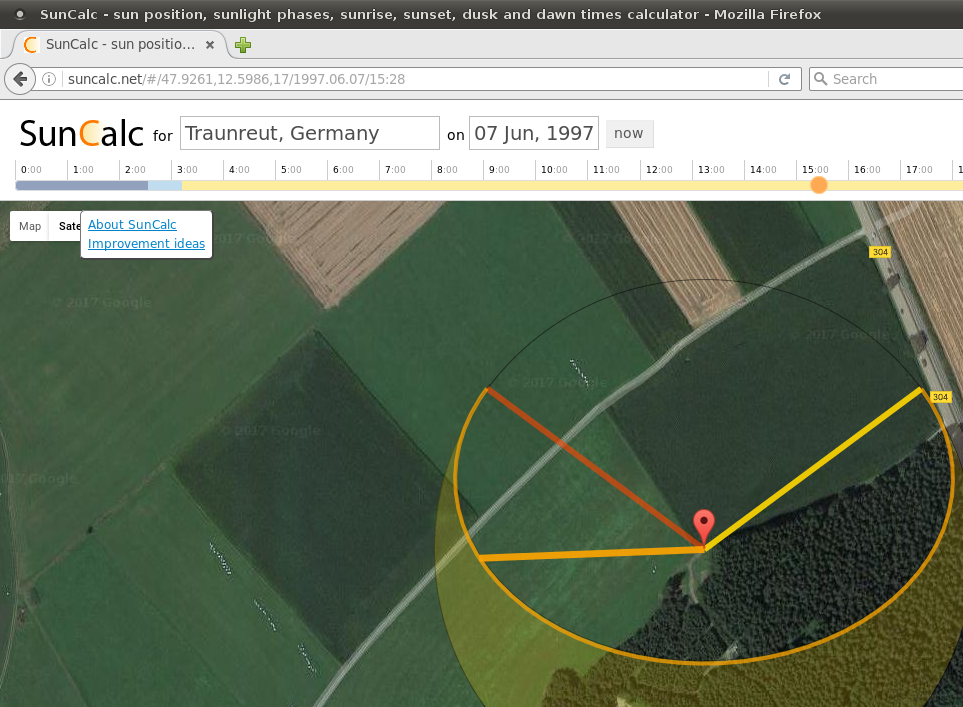The height and width of the screenshot is (707, 963).
Task: Reload the page with the refresh icon
Action: (784, 79)
